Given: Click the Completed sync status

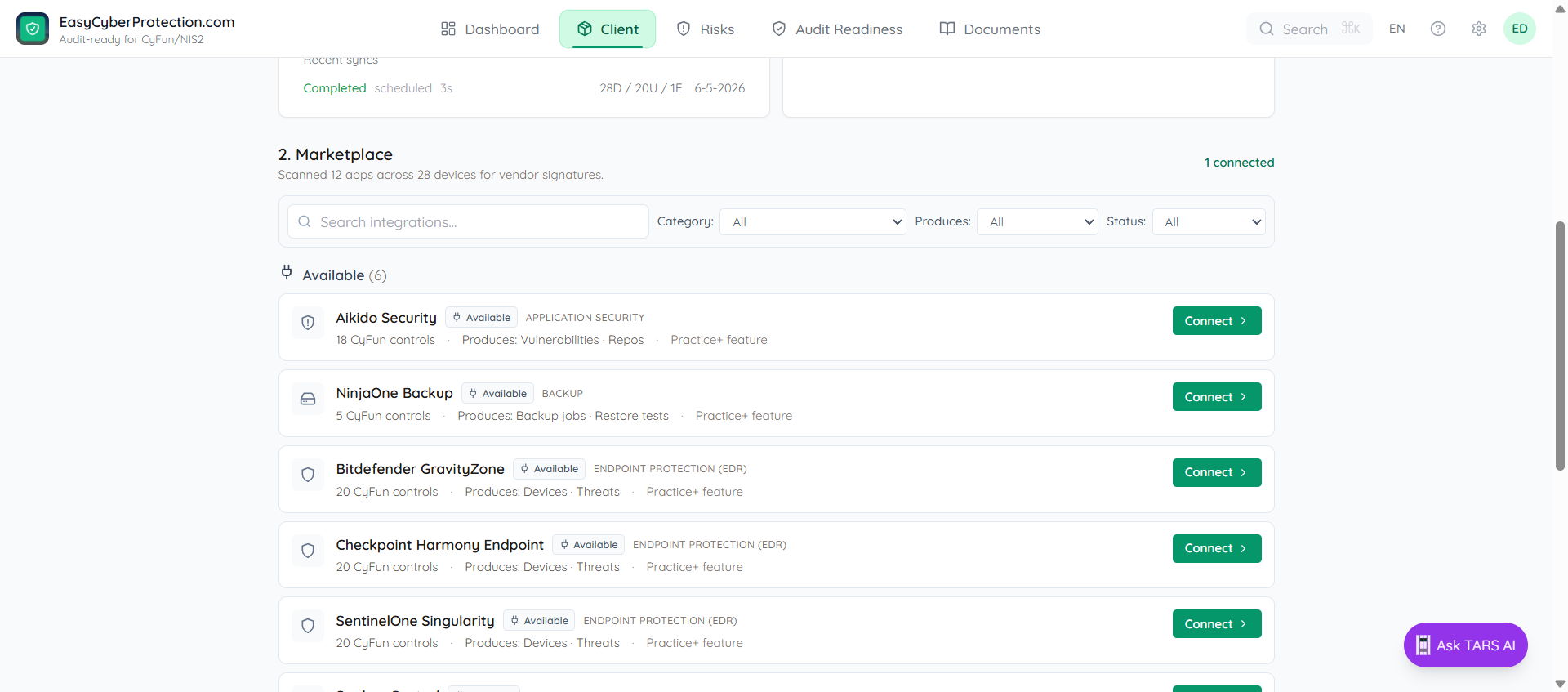Looking at the screenshot, I should click(x=335, y=88).
